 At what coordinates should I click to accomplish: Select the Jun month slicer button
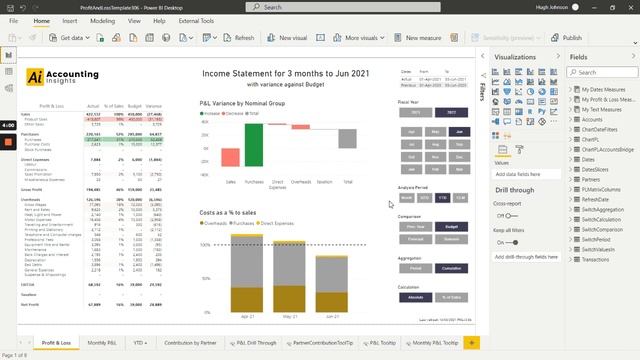459,132
